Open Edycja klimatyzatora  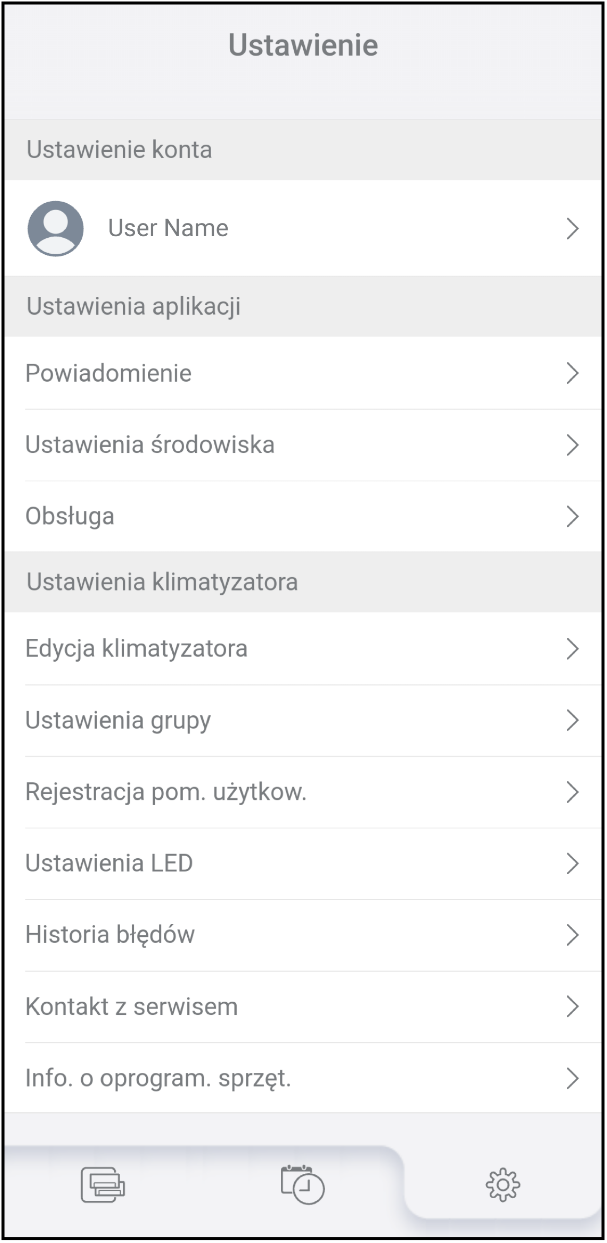tap(137, 649)
